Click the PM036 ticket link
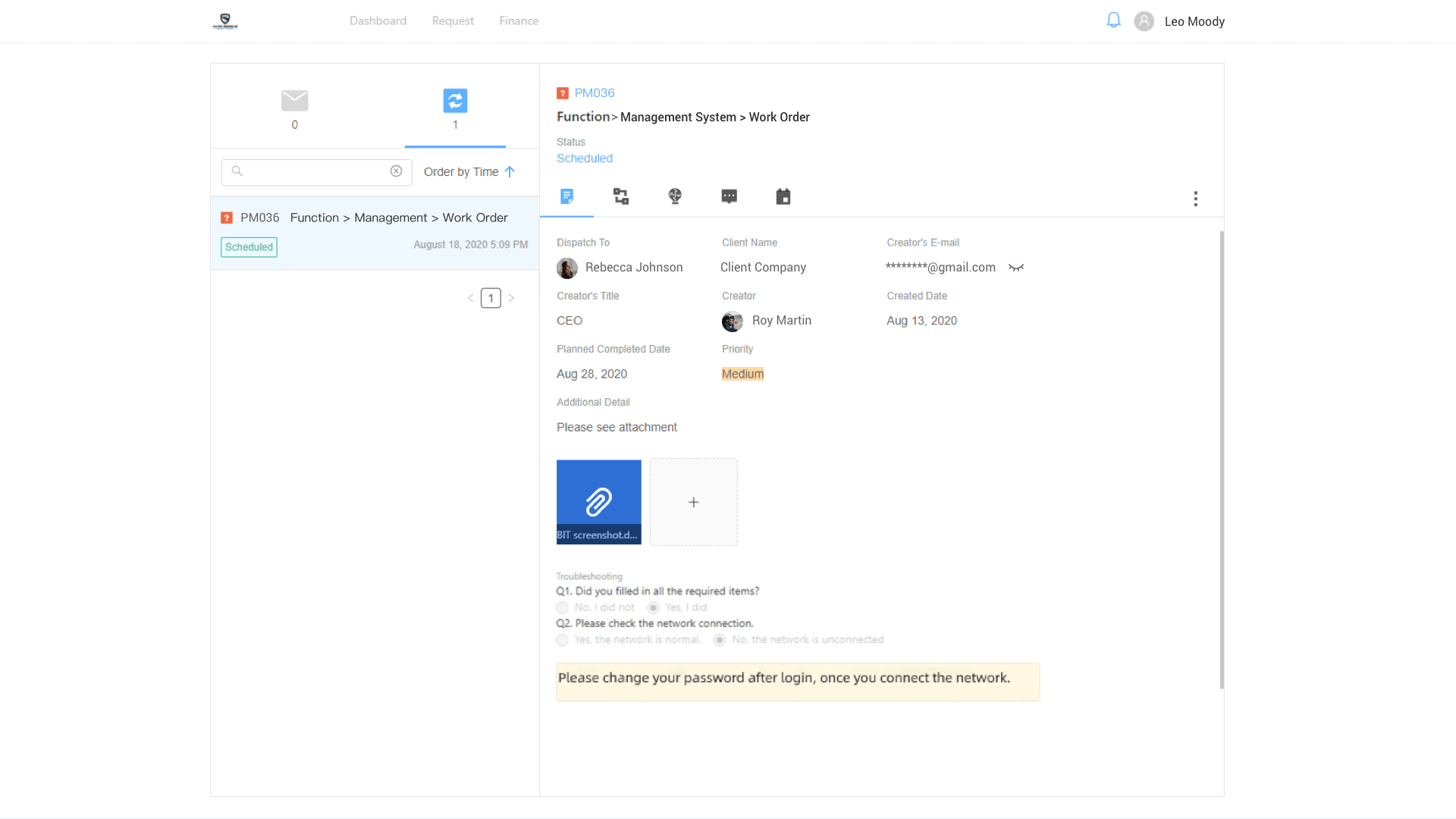This screenshot has width=1456, height=819. (594, 93)
